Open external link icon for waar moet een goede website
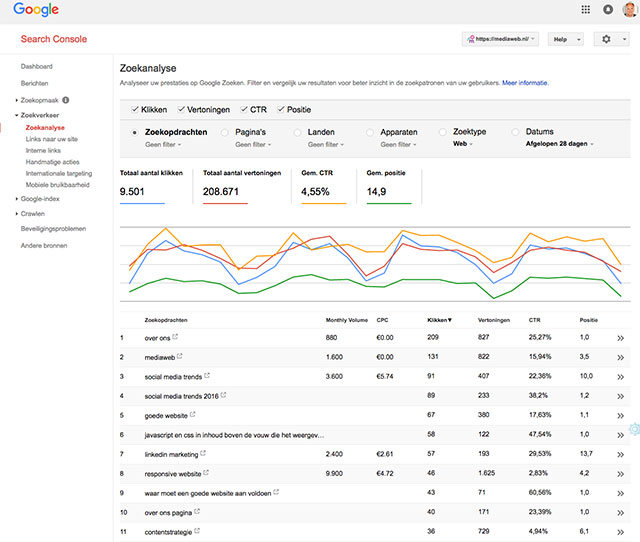Image resolution: width=640 pixels, height=542 pixels. (276, 492)
